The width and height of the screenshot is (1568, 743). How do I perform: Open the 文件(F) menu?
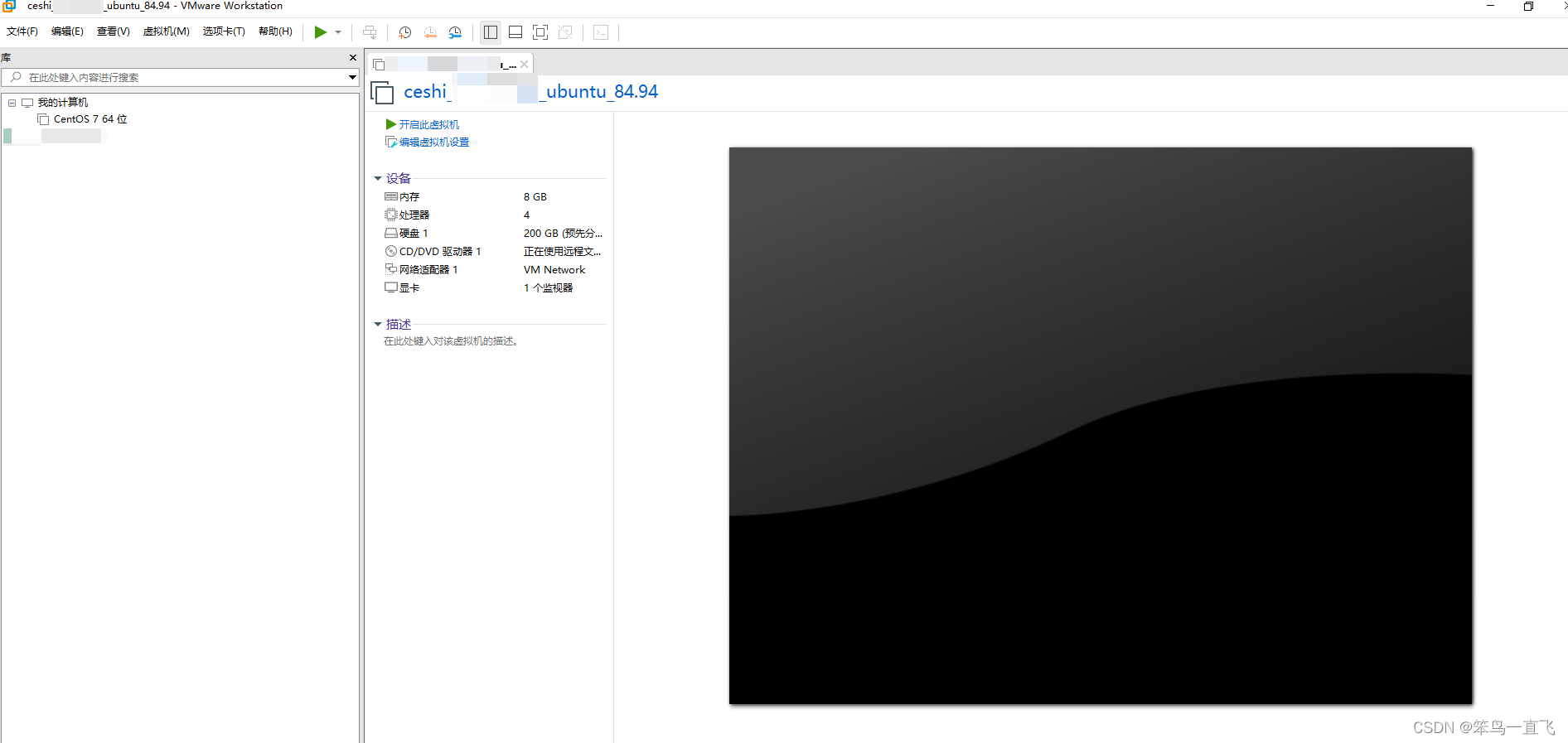coord(22,31)
